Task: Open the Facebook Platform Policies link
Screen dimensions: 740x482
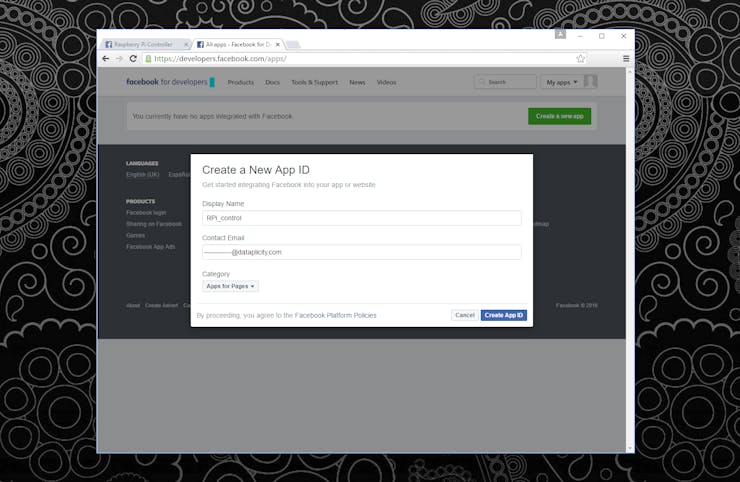Action: click(336, 315)
